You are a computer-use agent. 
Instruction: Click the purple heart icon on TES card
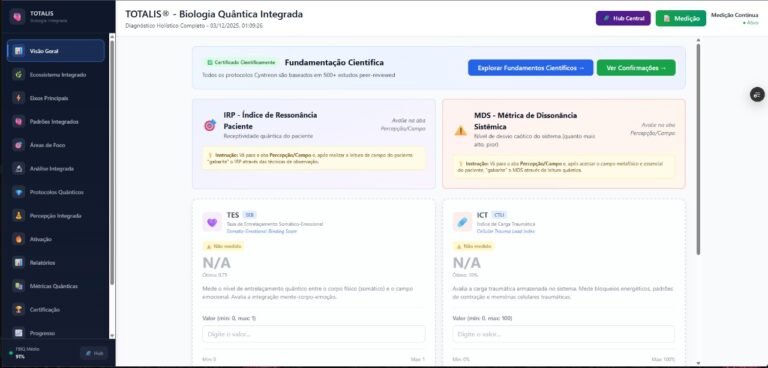tap(212, 222)
